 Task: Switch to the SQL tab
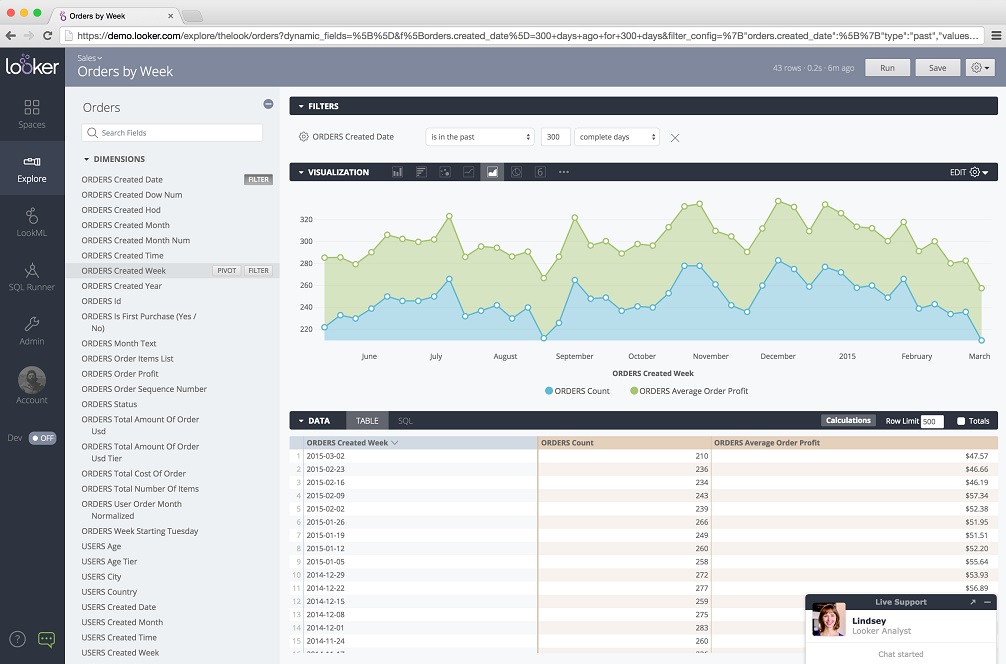pos(405,421)
